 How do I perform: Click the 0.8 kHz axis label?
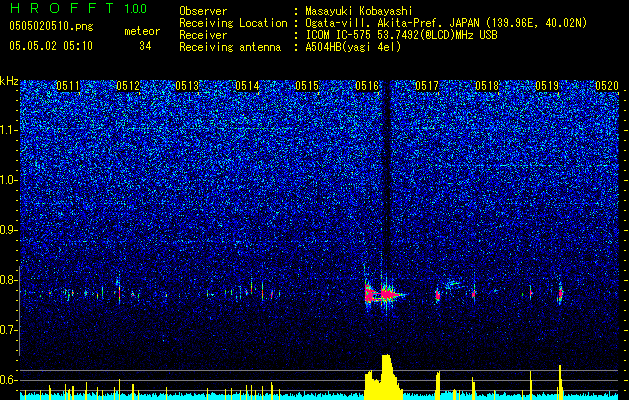9,280
